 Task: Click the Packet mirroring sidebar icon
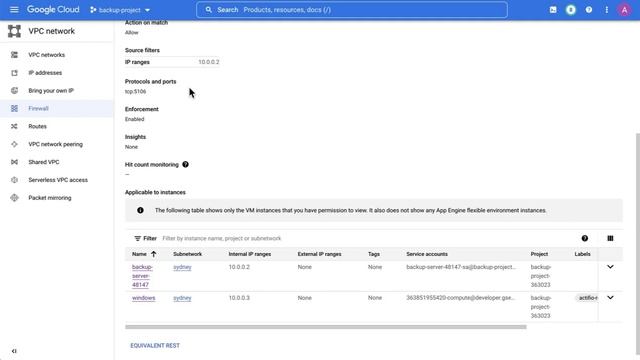click(x=14, y=198)
